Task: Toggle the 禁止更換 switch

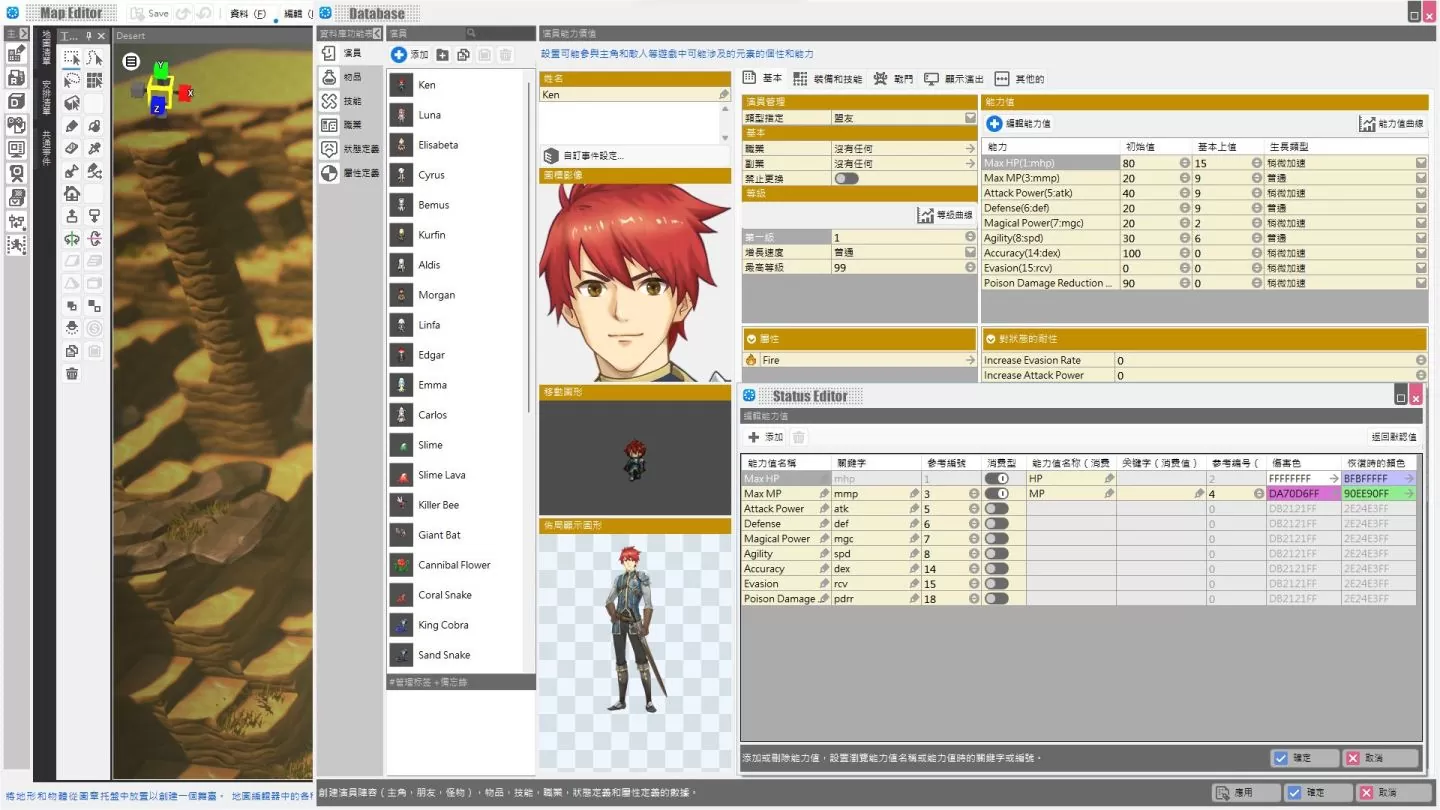Action: [846, 178]
